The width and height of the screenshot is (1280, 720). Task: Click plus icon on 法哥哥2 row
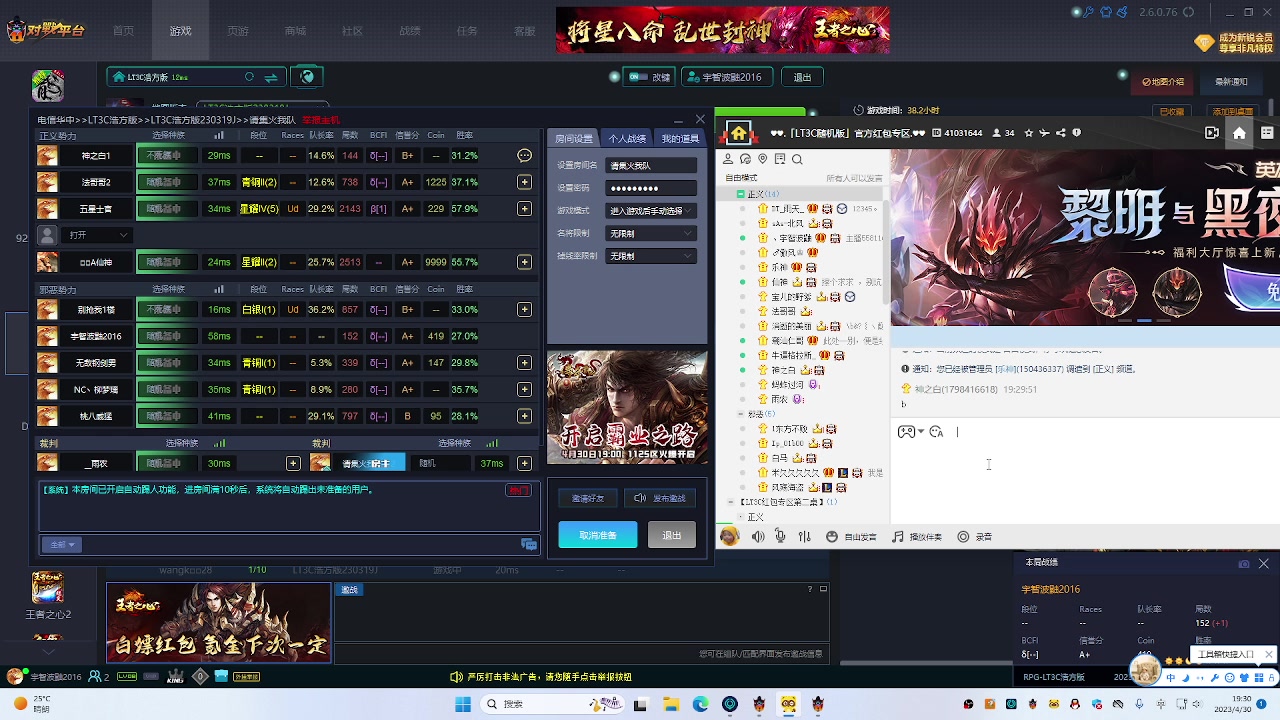tap(524, 182)
